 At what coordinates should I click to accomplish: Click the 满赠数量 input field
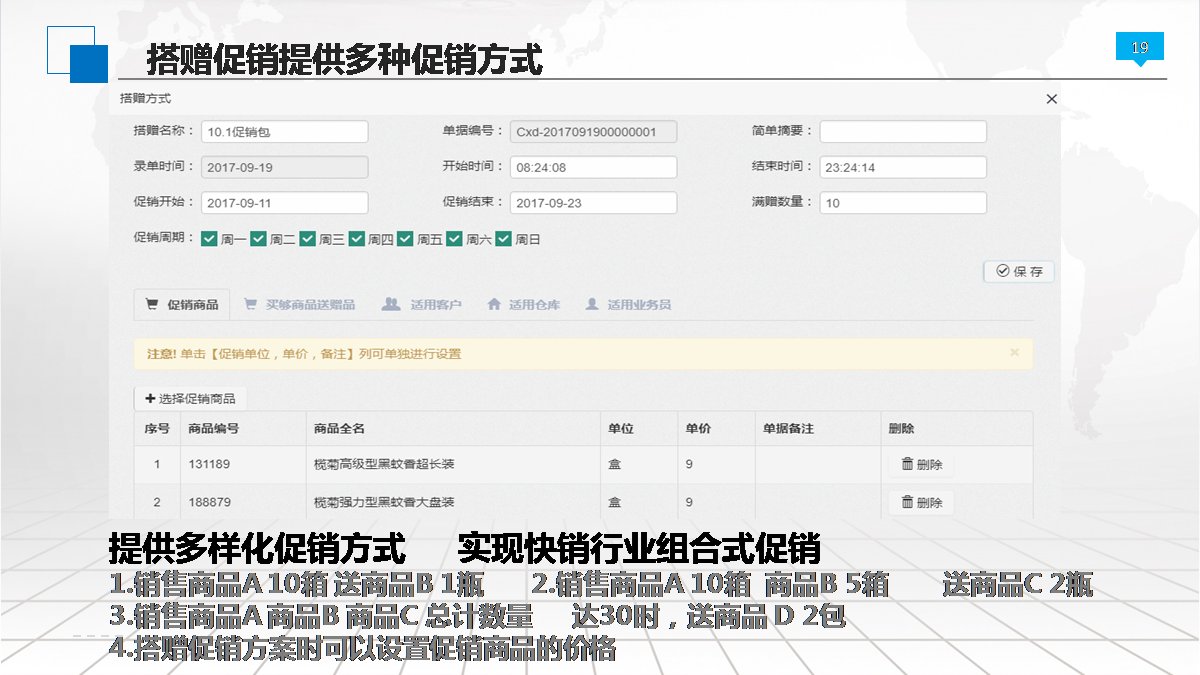[x=902, y=203]
